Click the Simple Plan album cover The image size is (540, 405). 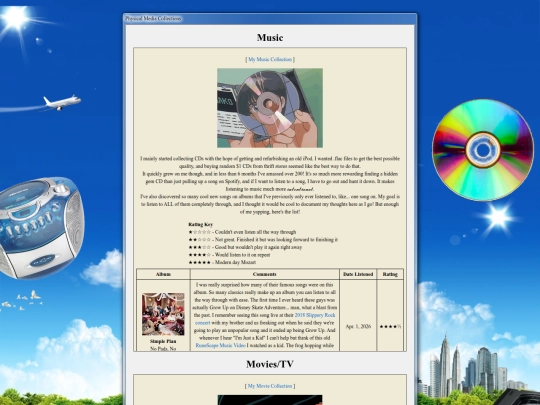163,314
